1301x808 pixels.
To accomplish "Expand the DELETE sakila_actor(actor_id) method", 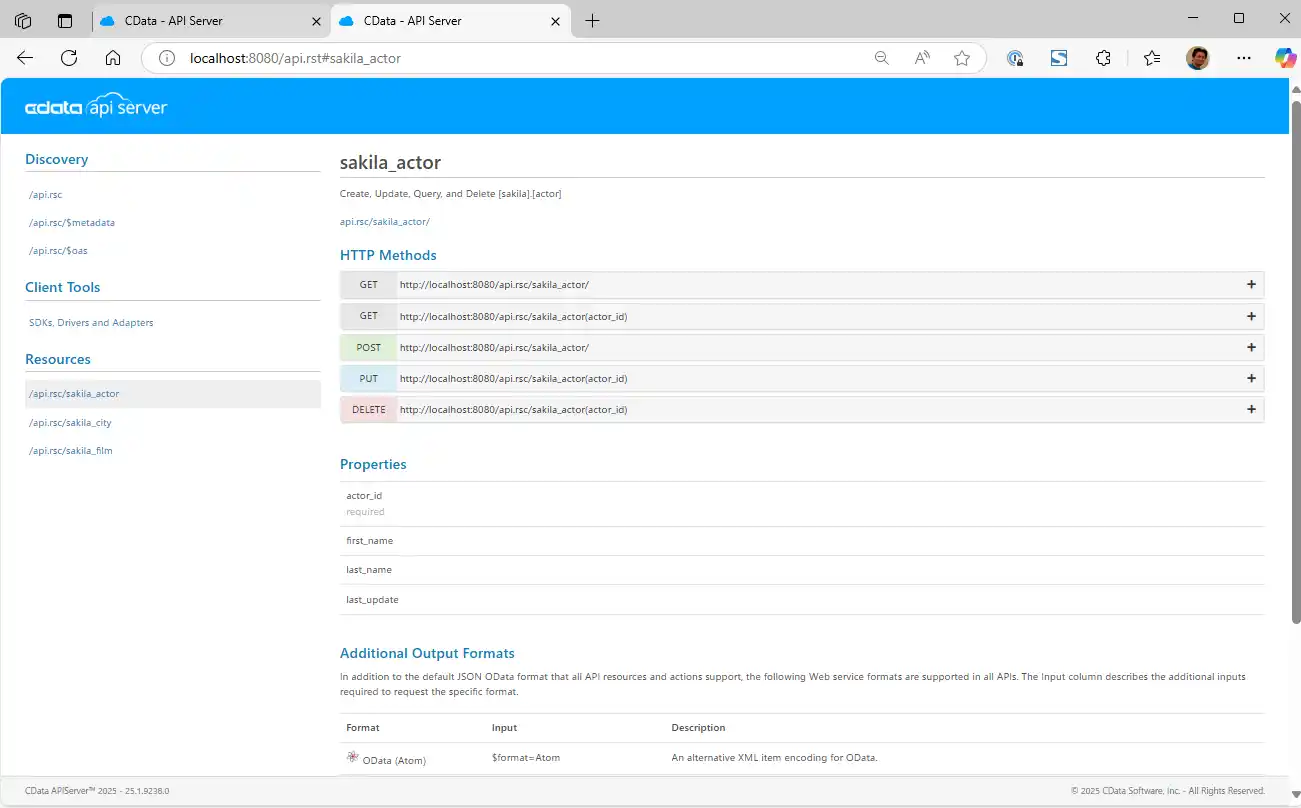I will (x=1250, y=410).
